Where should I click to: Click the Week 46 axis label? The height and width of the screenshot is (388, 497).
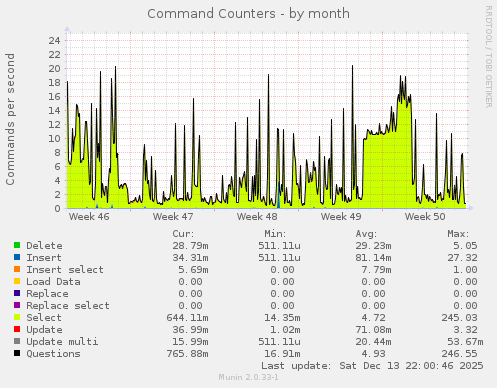[x=89, y=217]
